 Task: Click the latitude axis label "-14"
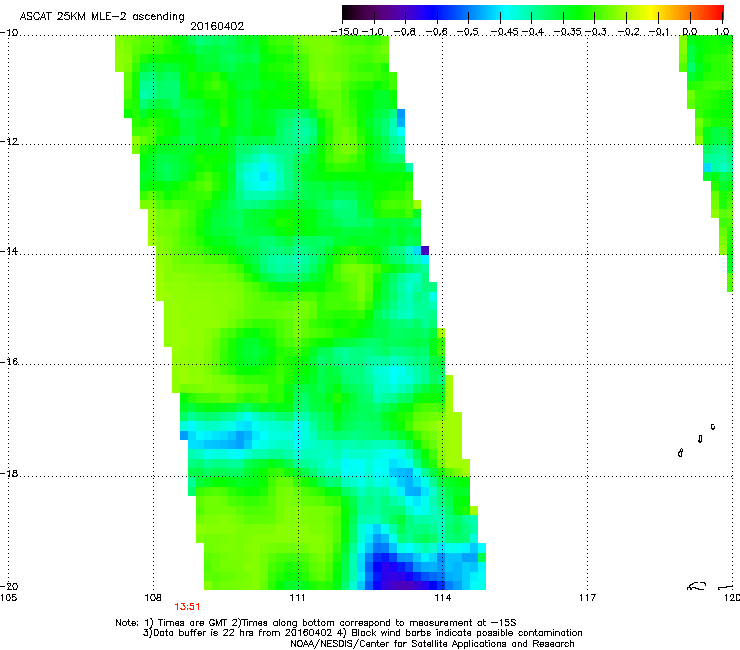click(x=9, y=251)
